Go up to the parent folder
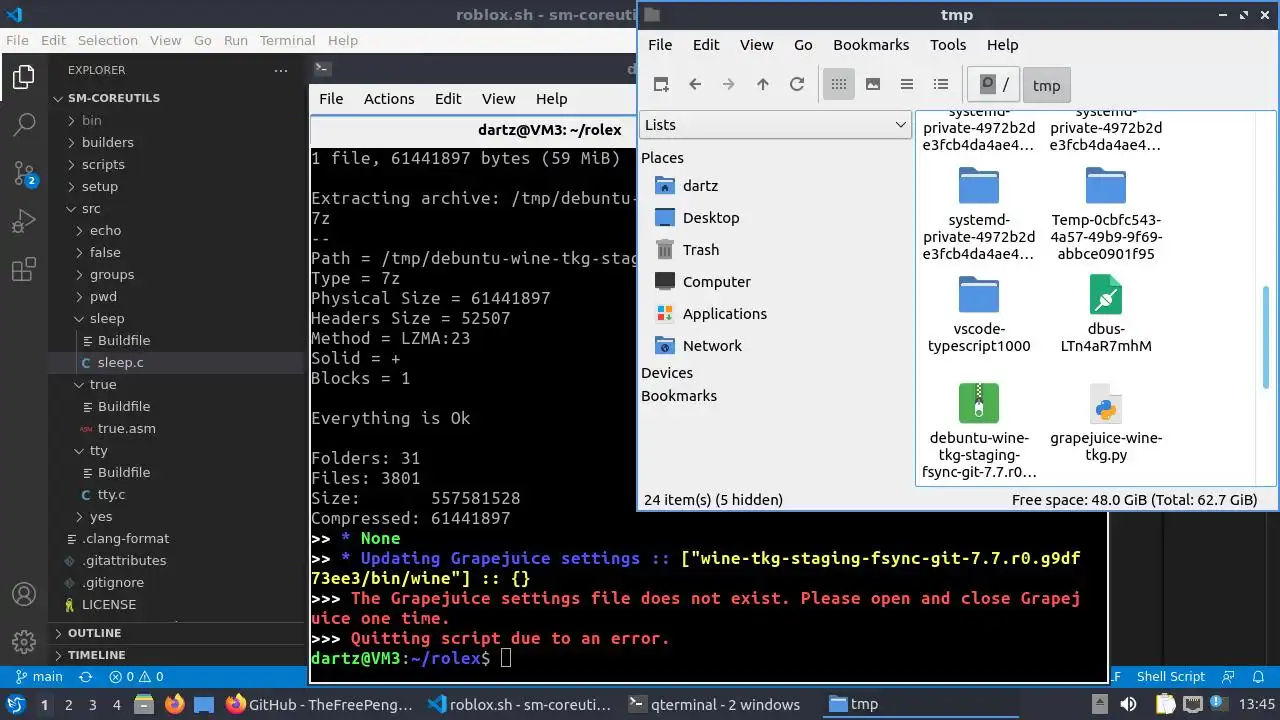This screenshot has width=1280, height=720. [763, 84]
